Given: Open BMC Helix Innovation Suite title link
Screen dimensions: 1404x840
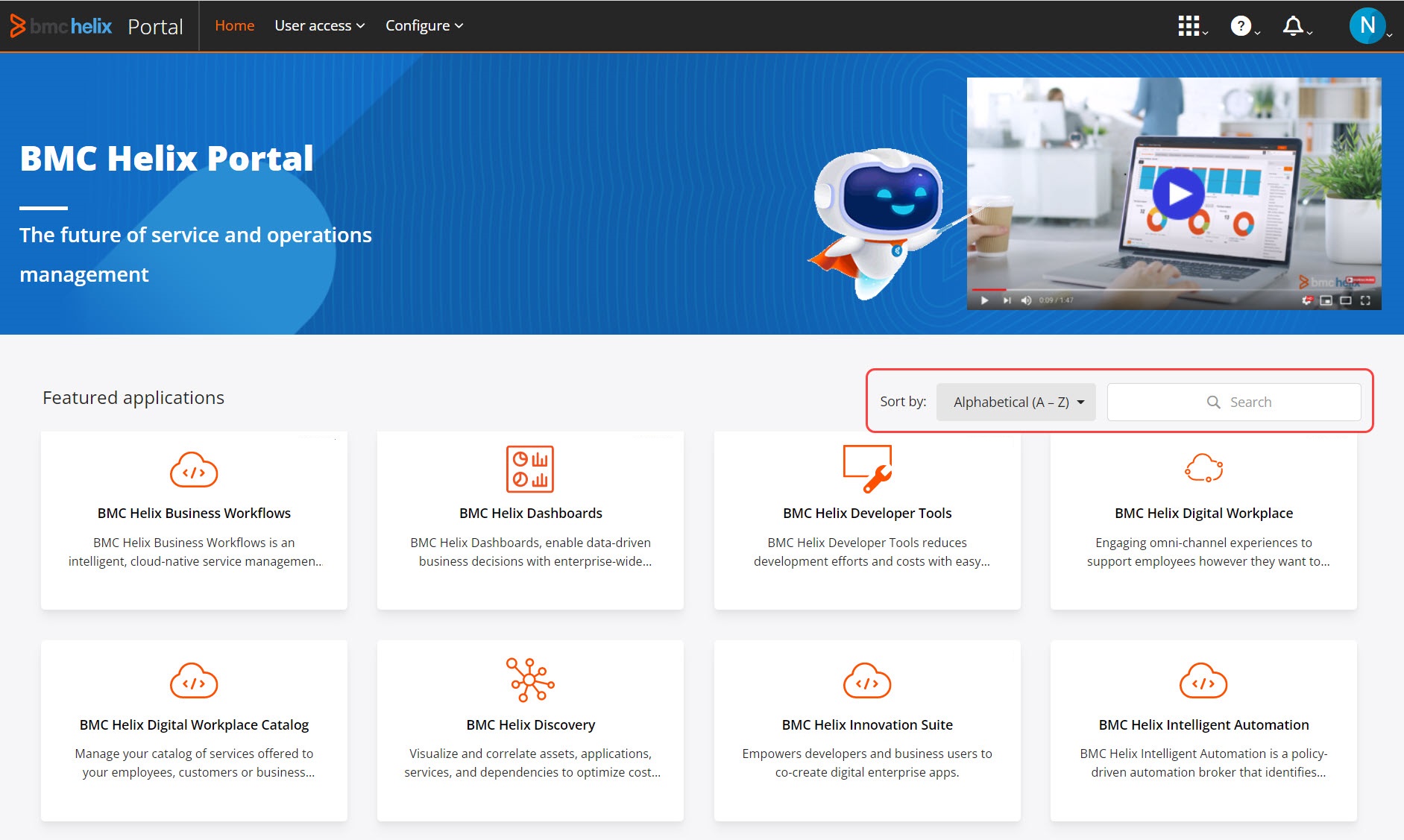Looking at the screenshot, I should (867, 724).
